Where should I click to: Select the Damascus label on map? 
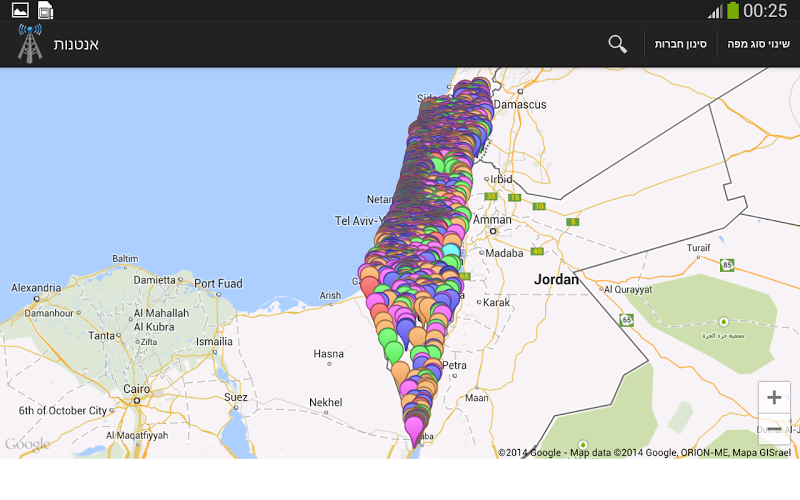pos(521,104)
